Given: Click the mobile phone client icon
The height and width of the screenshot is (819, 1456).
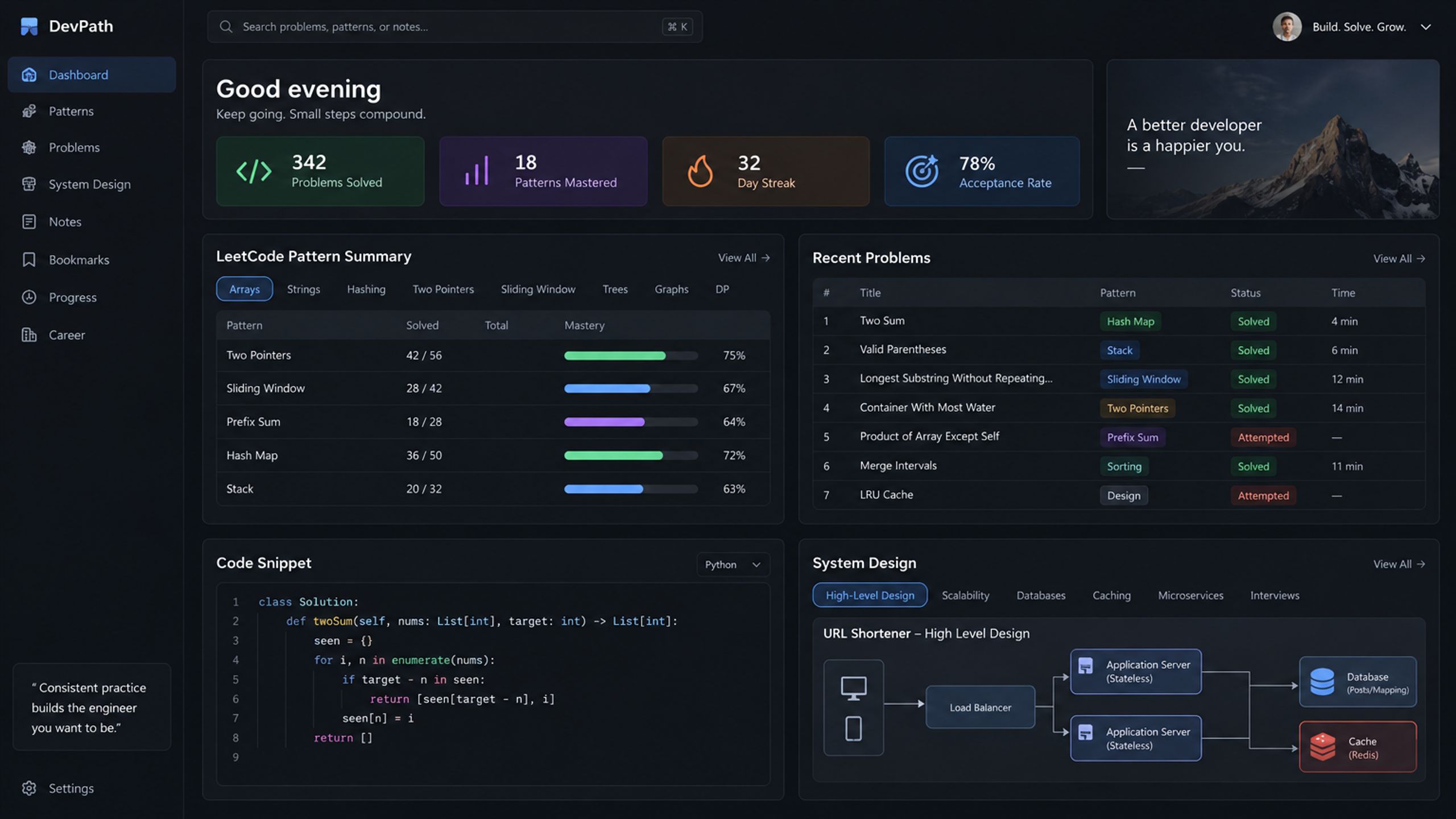Looking at the screenshot, I should tap(854, 729).
